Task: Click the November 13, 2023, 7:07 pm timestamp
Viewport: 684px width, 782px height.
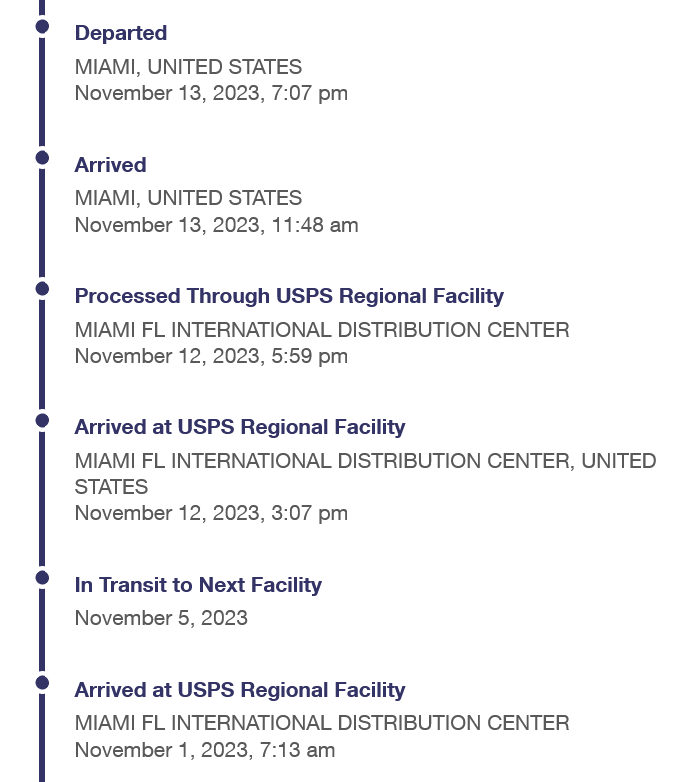Action: (x=211, y=93)
